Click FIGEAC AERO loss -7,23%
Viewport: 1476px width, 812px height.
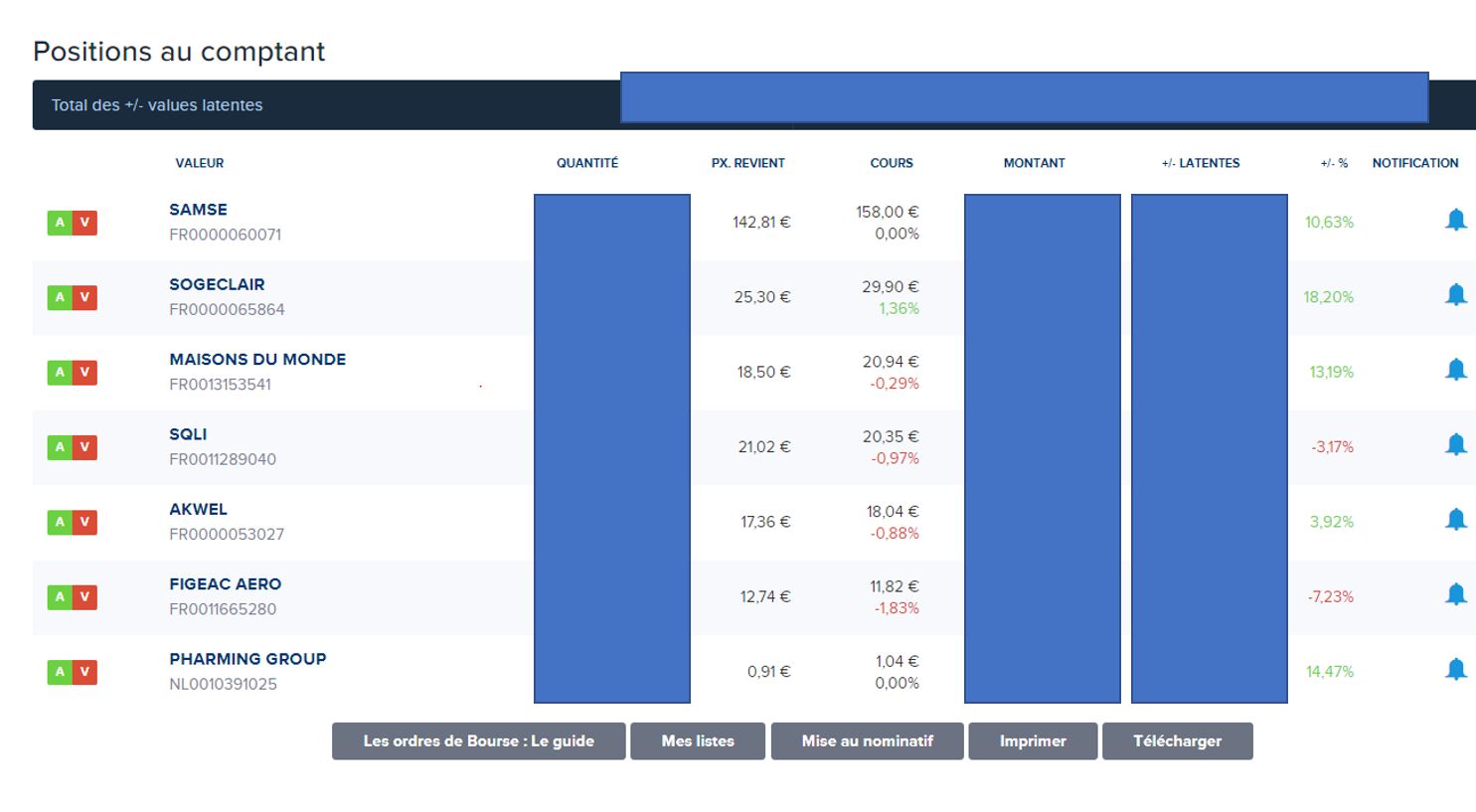(1331, 597)
